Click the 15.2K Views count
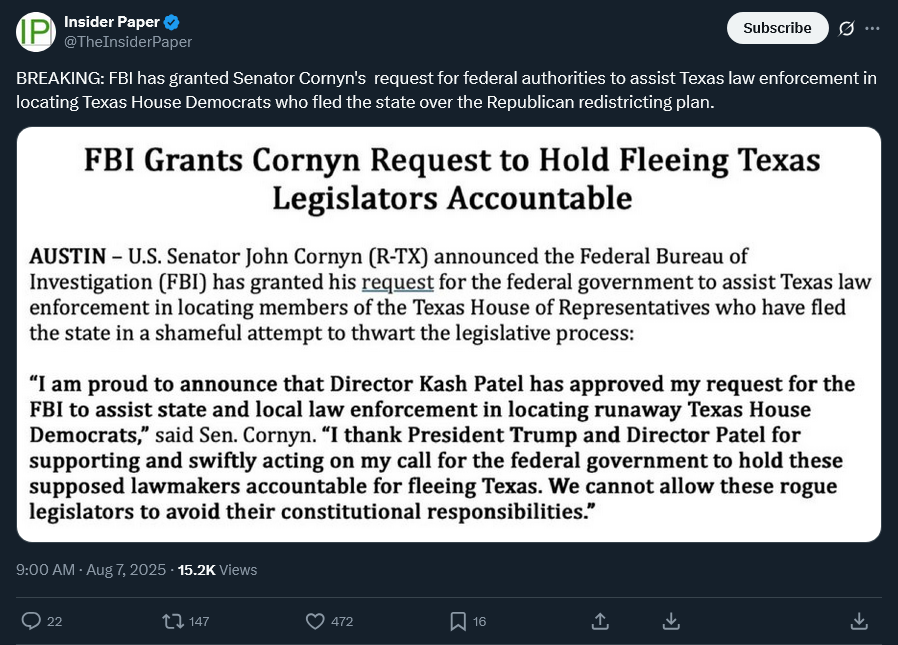Screen dimensions: 898x645 click(x=217, y=569)
